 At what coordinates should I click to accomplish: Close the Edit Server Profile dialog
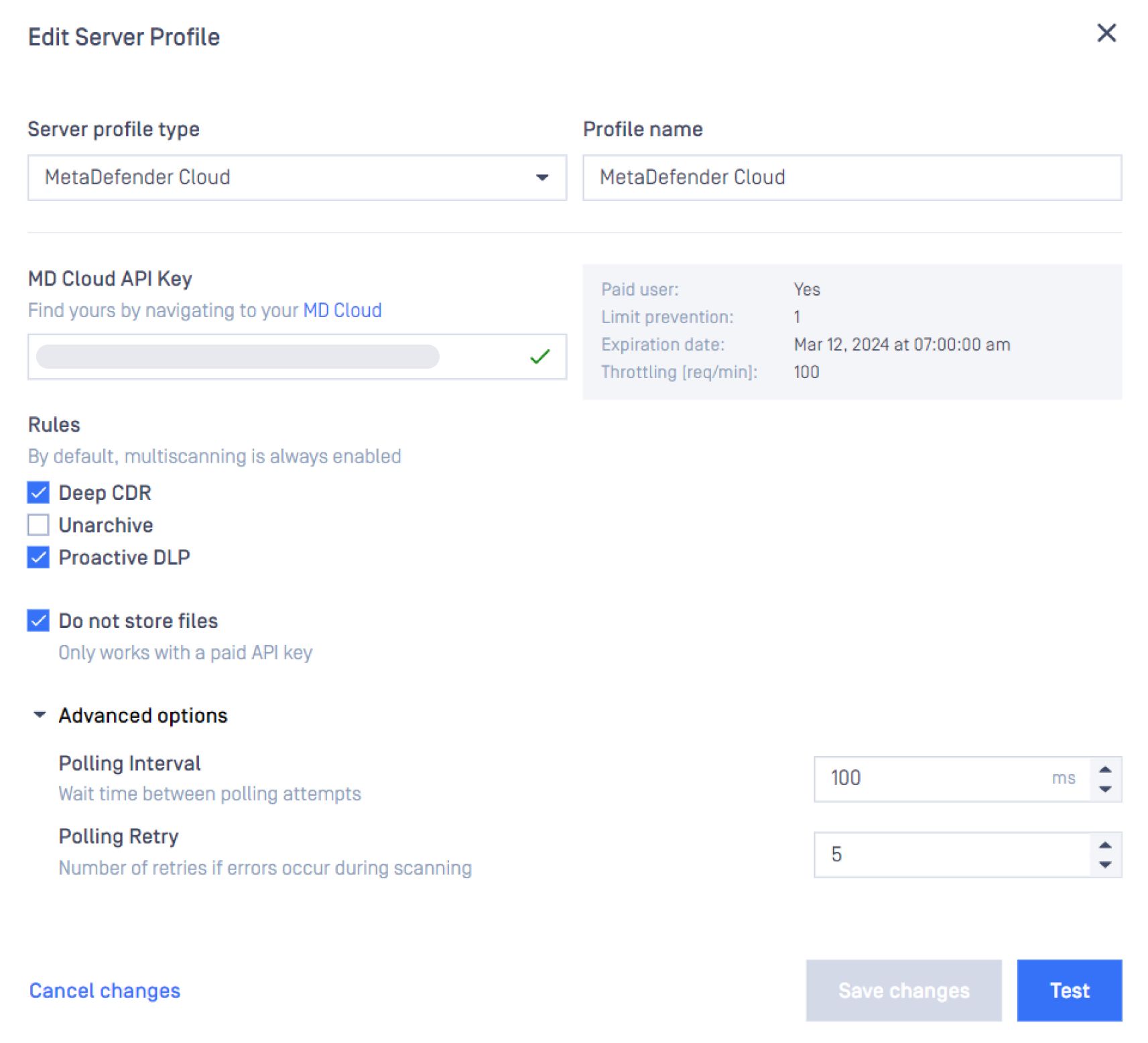(1106, 33)
